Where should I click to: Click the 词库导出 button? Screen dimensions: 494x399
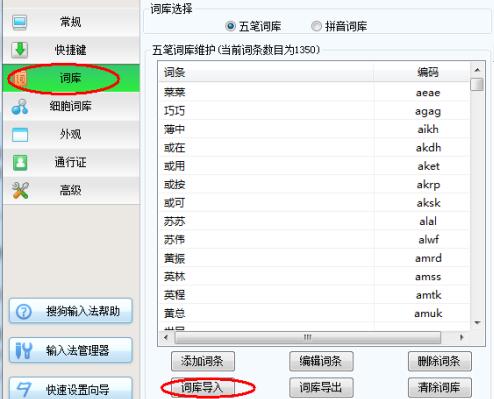pos(321,388)
